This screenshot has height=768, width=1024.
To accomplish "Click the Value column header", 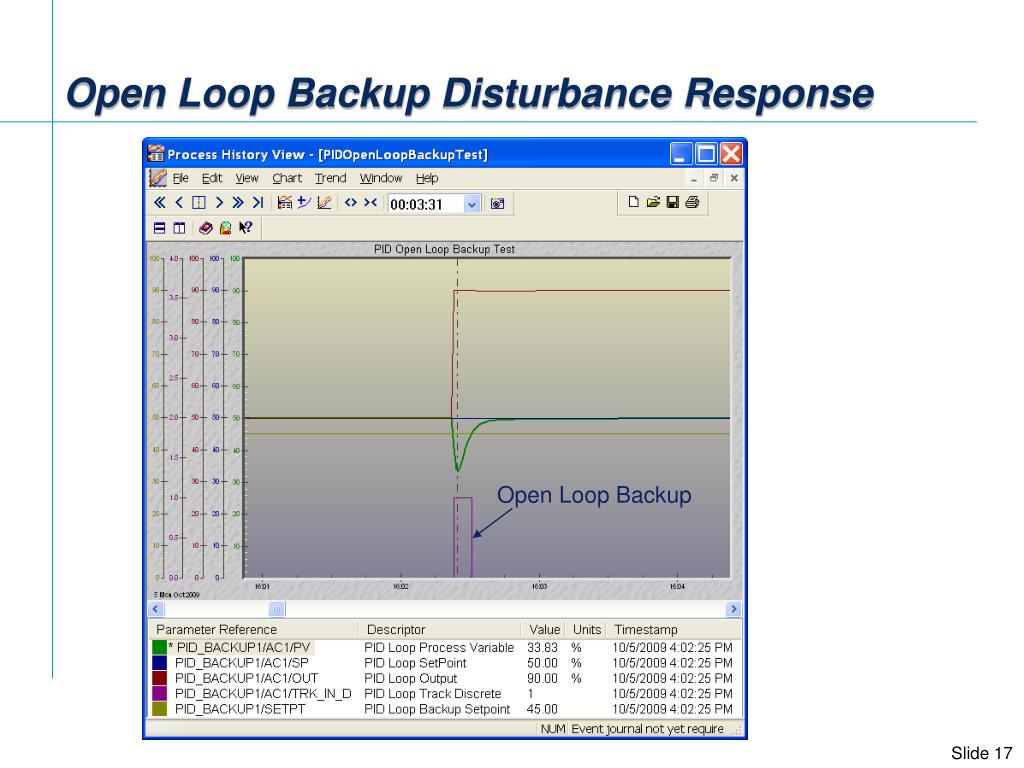I will tap(543, 630).
